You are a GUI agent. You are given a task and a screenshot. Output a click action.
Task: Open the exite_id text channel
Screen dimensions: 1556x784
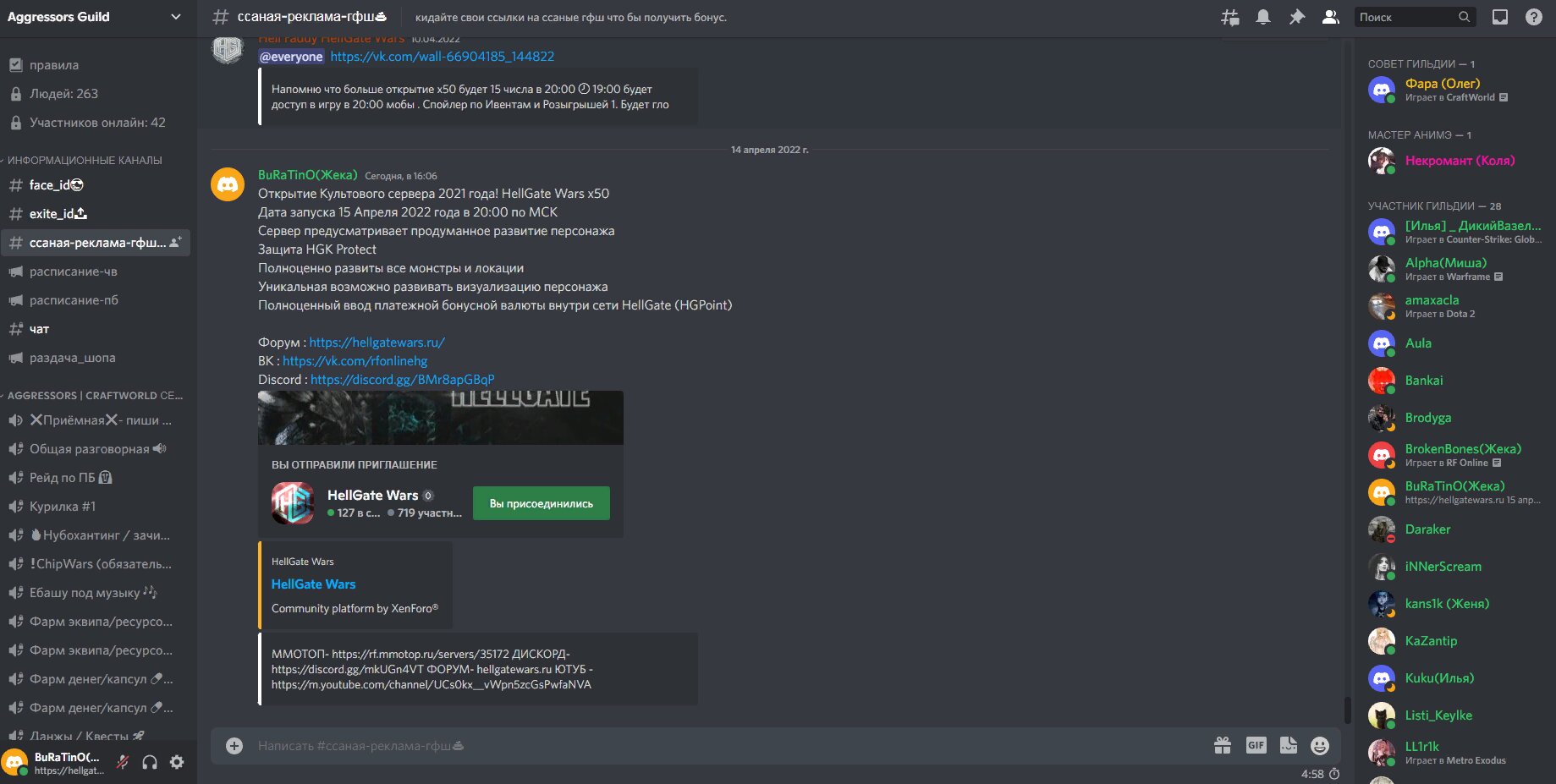95,214
